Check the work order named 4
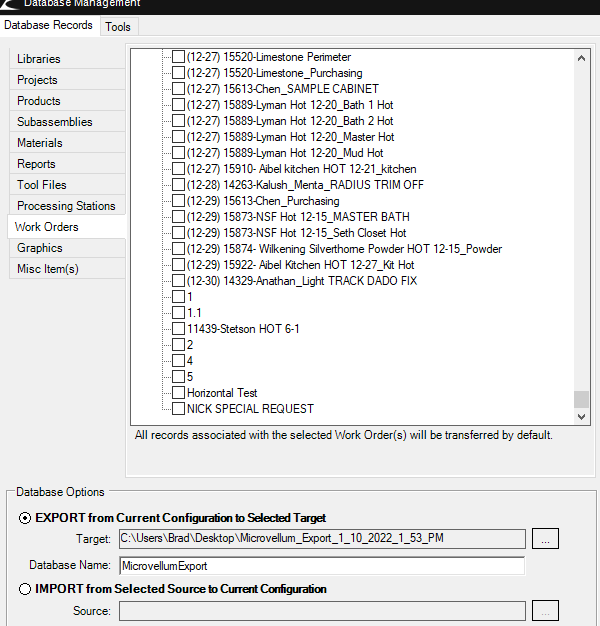Viewport: 600px width, 626px height. [x=178, y=360]
